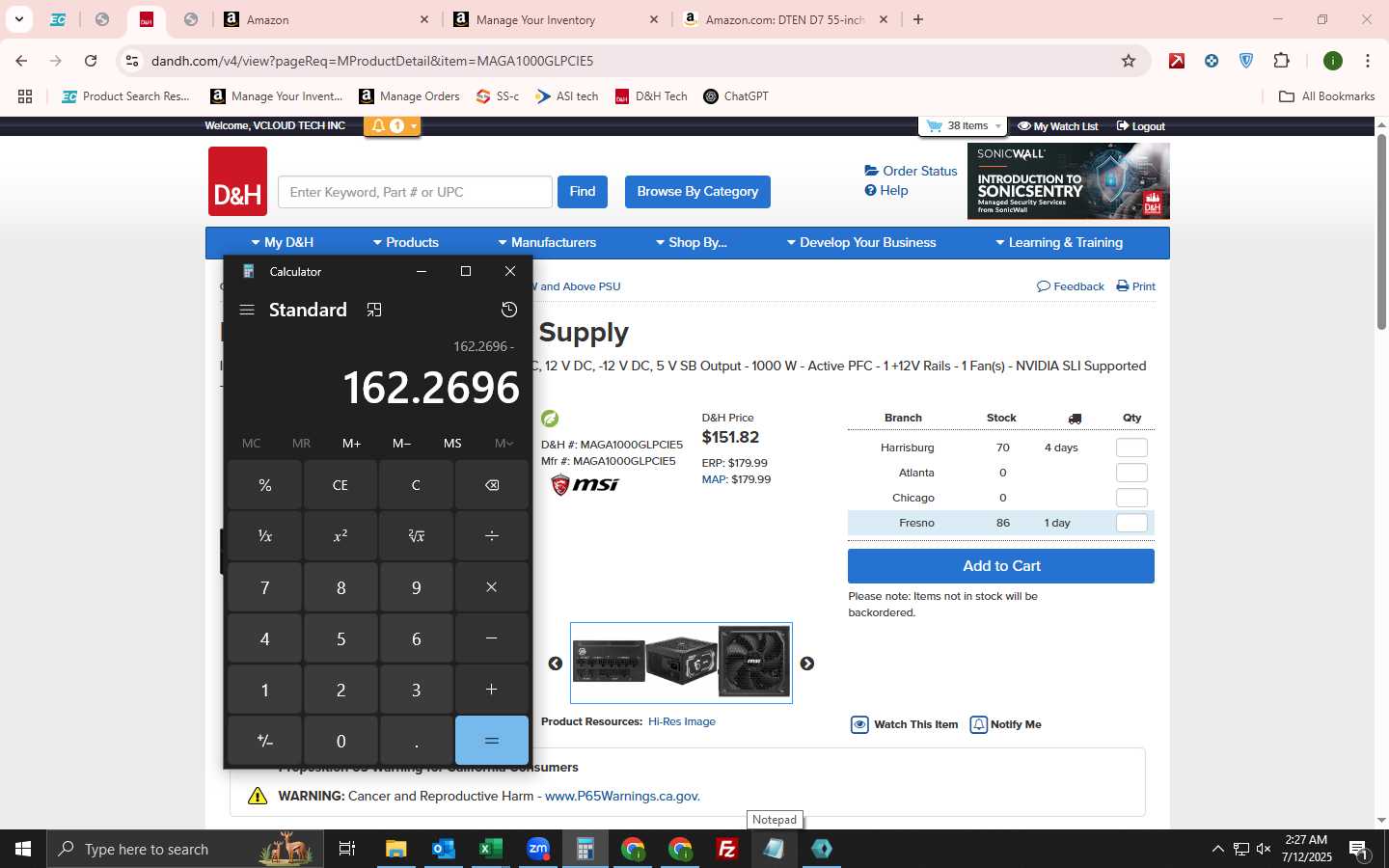
Task: Click Browse By Category button
Action: tap(697, 191)
